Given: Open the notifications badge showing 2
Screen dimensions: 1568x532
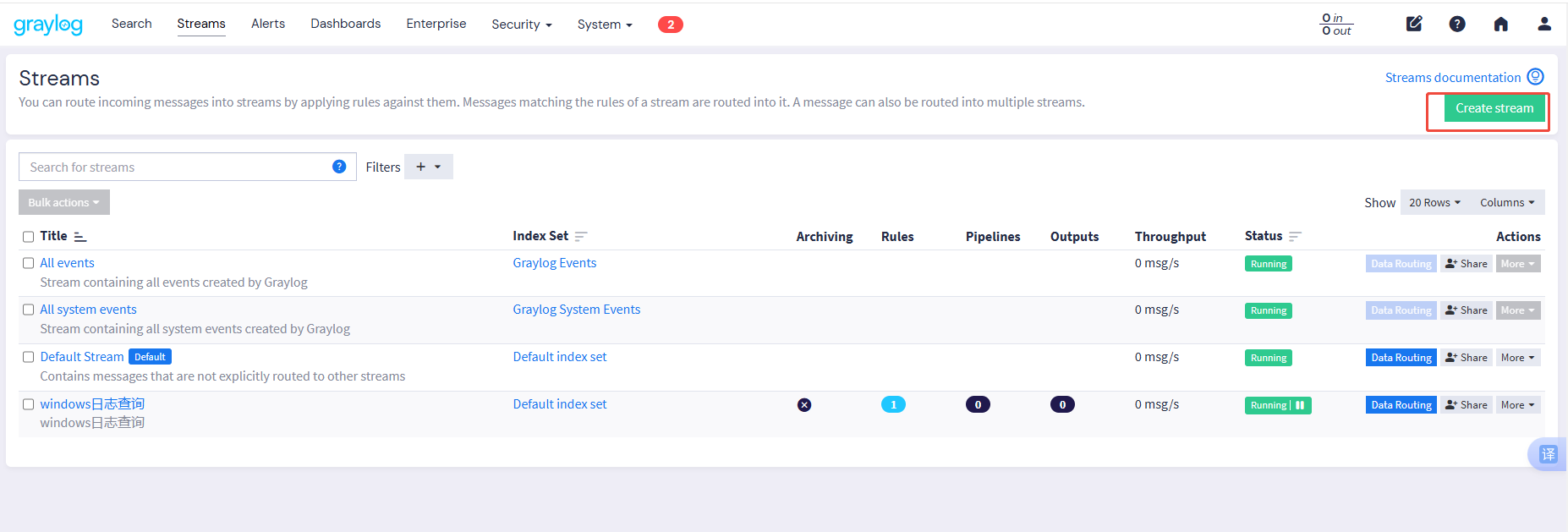Looking at the screenshot, I should [671, 25].
